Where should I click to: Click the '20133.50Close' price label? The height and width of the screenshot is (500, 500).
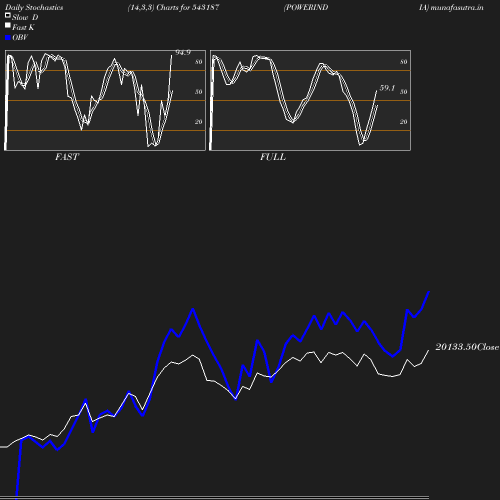pyautogui.click(x=467, y=347)
